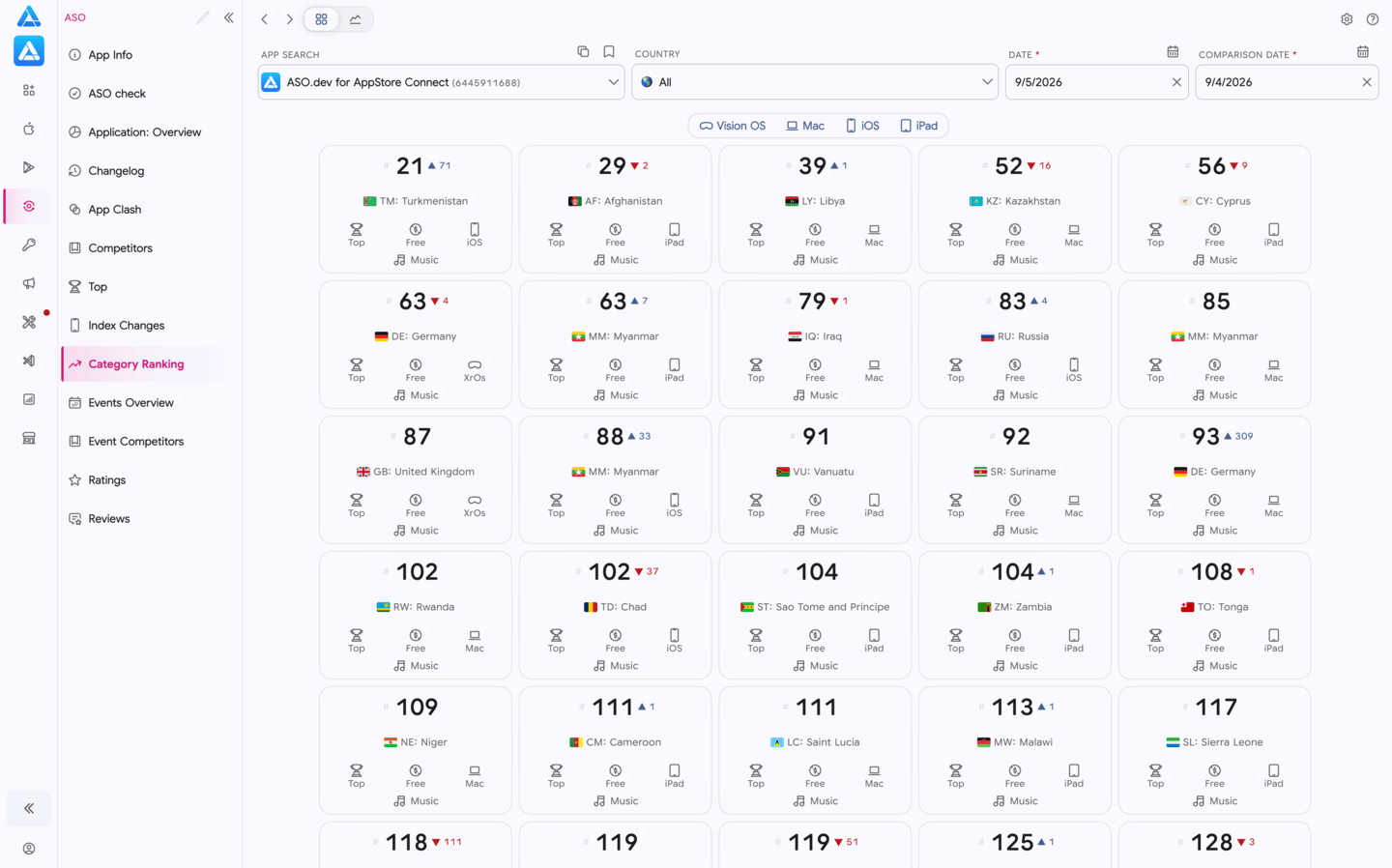Screen dimensions: 1392x868
Task: Click the Sierra Leone rank 117 card
Action: pyautogui.click(x=1215, y=751)
